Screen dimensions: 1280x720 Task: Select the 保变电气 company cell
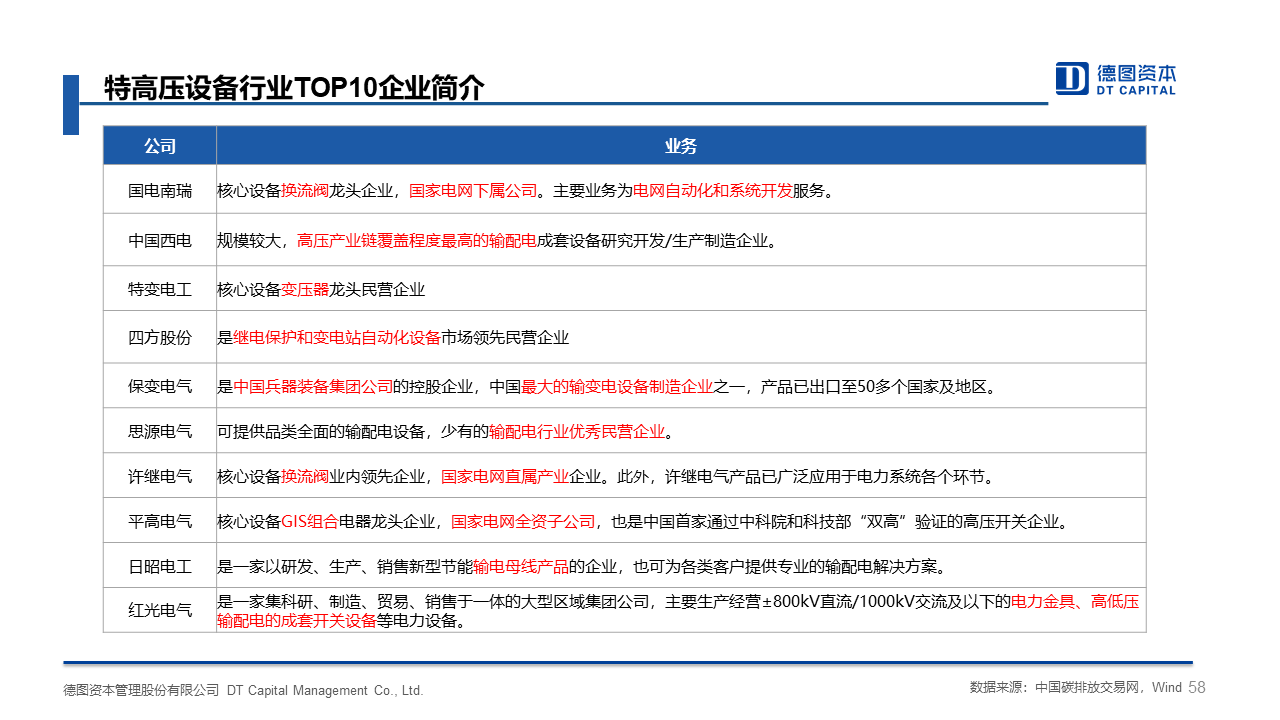click(160, 386)
